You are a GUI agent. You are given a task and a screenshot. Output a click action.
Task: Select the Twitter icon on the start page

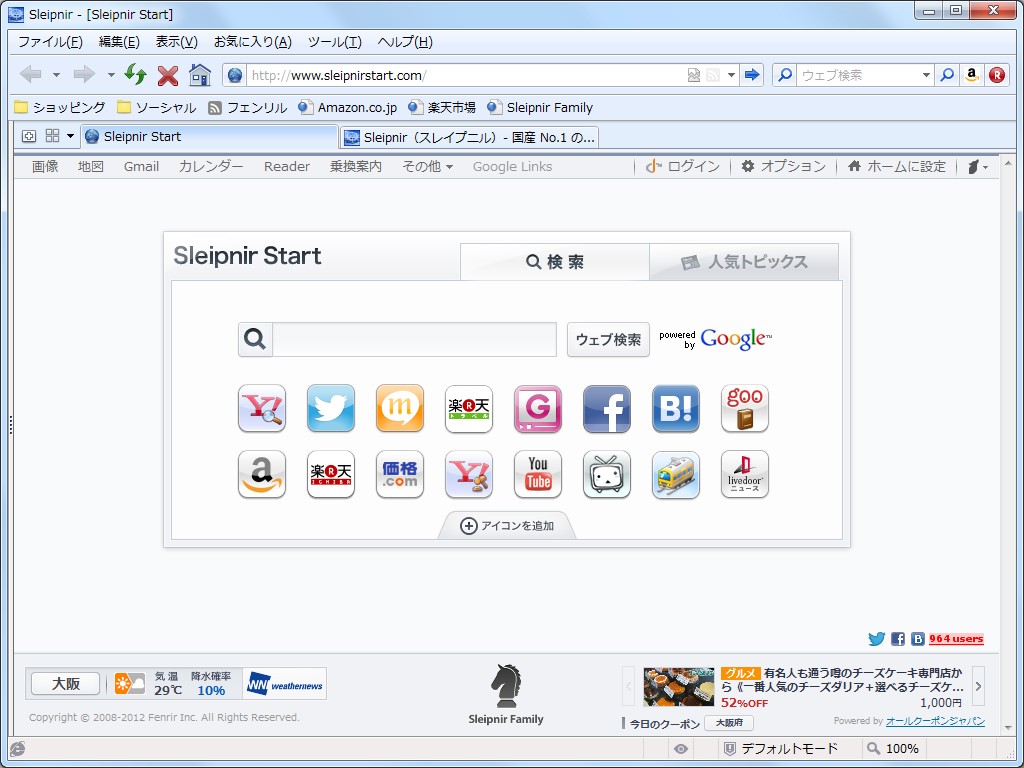pyautogui.click(x=330, y=408)
